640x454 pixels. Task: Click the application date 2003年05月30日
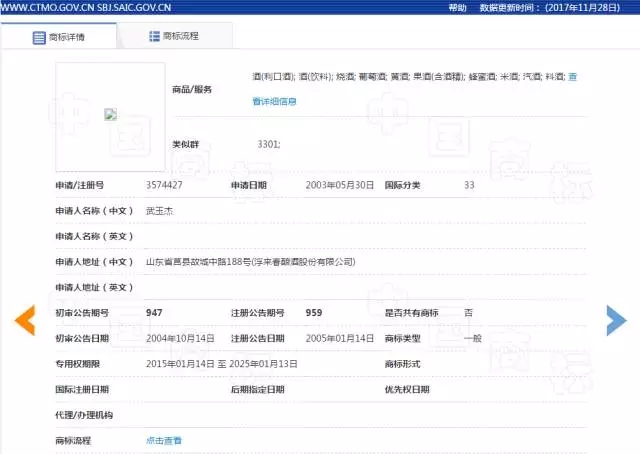(x=339, y=185)
